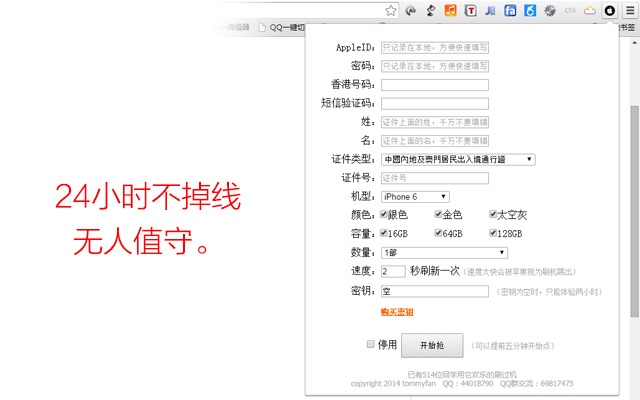Click the 密钥 key input field
Screen dimensions: 640x400
click(435, 291)
